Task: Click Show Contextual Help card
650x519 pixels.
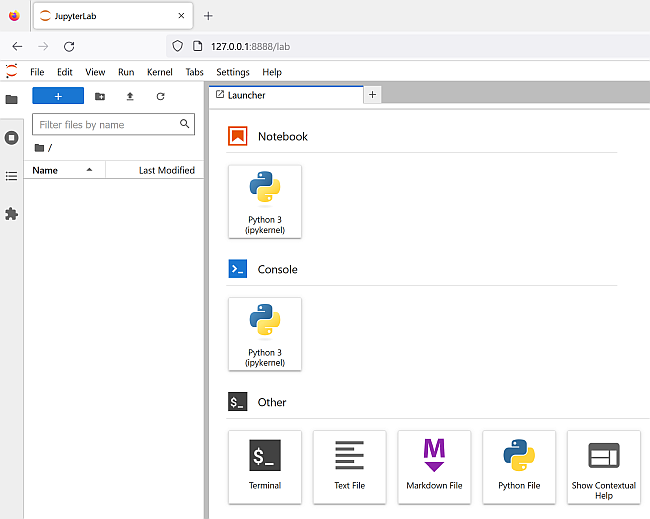Action: pos(604,467)
